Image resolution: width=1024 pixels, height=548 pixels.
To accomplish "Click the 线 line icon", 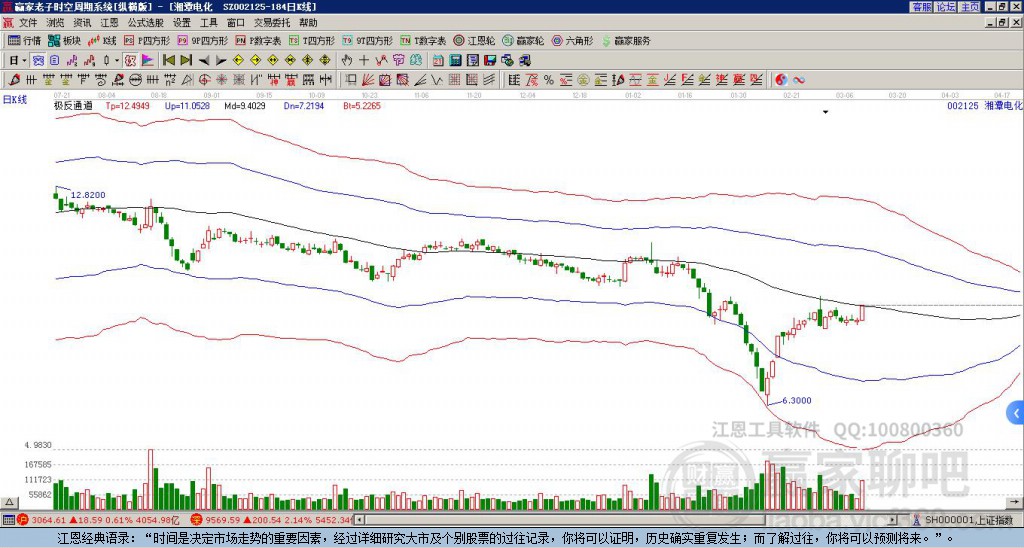I will pyautogui.click(x=415, y=61).
